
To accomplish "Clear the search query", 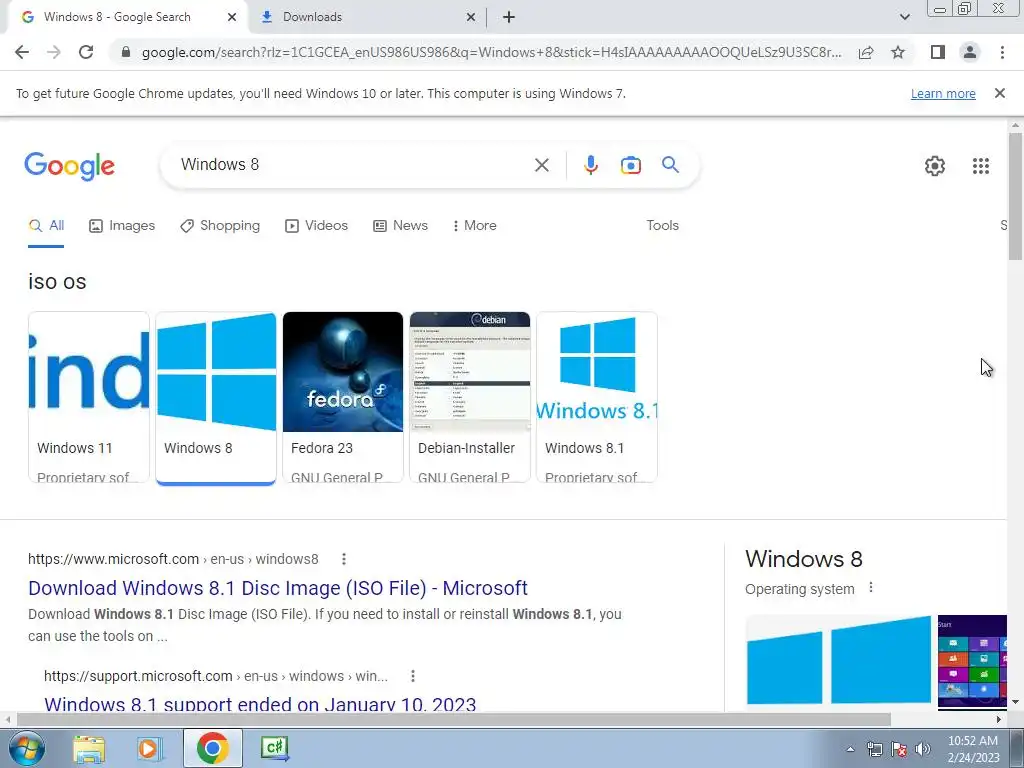I will coord(541,165).
